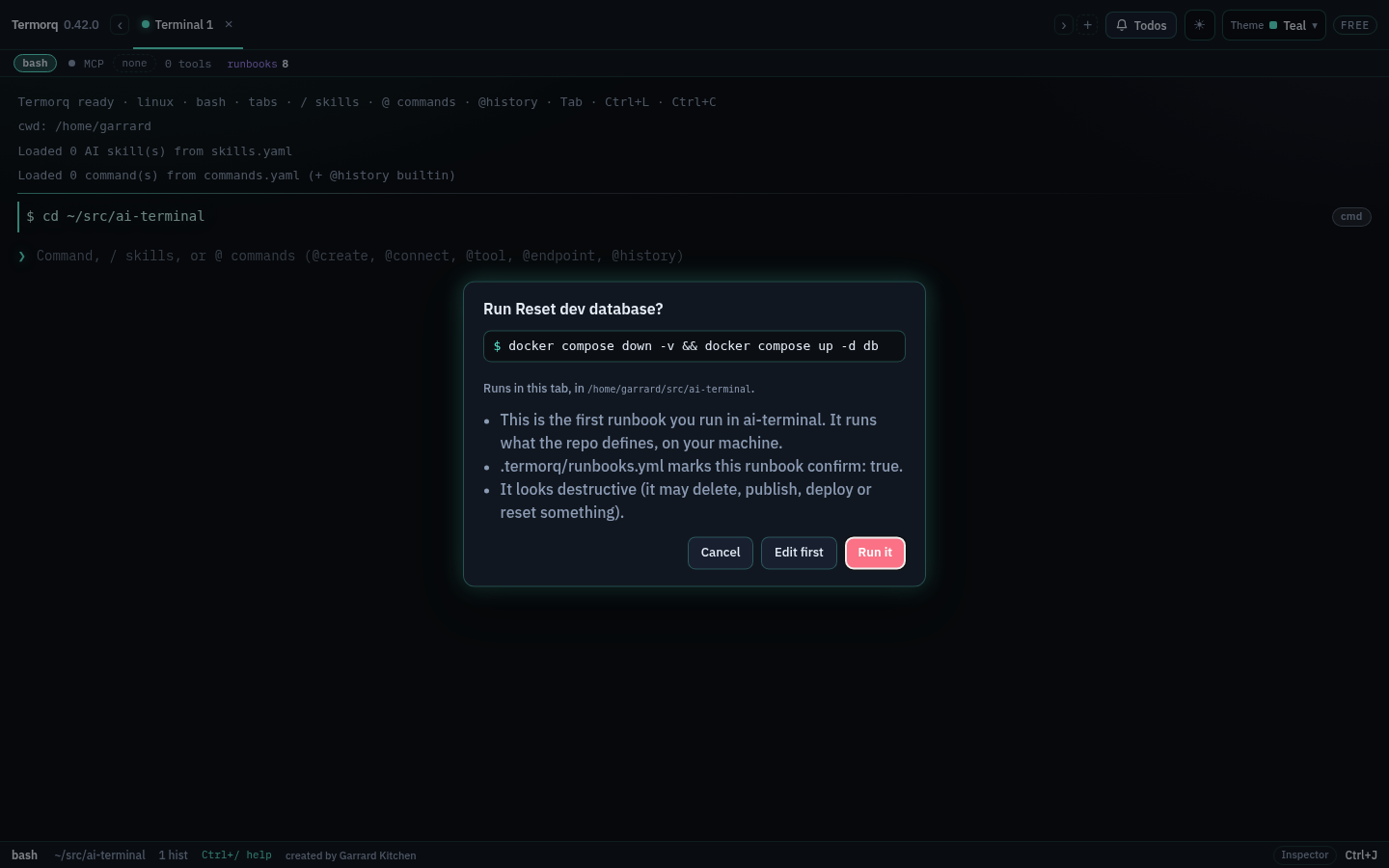Click the bash label in status bar
Screen dimensions: 1389x868
pos(24,855)
